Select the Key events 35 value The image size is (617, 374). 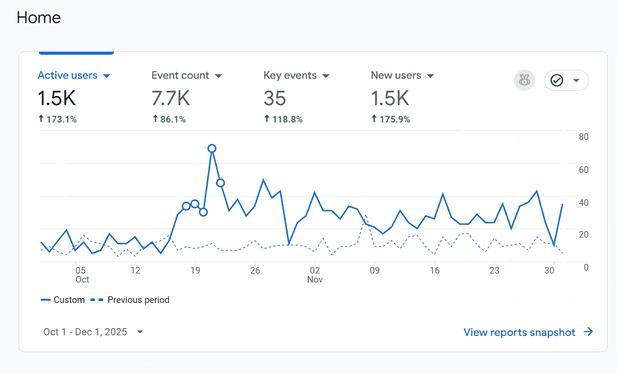click(275, 98)
